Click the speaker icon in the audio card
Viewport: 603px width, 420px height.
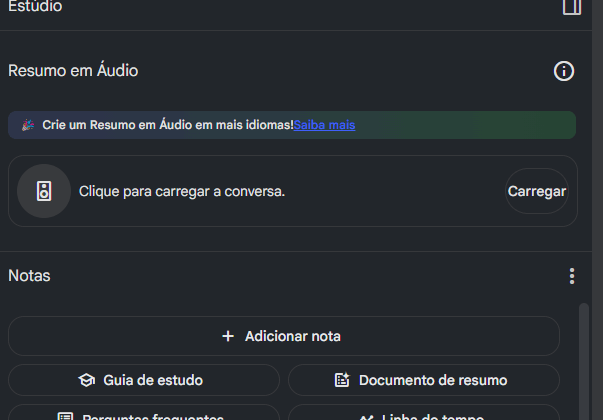(x=44, y=191)
